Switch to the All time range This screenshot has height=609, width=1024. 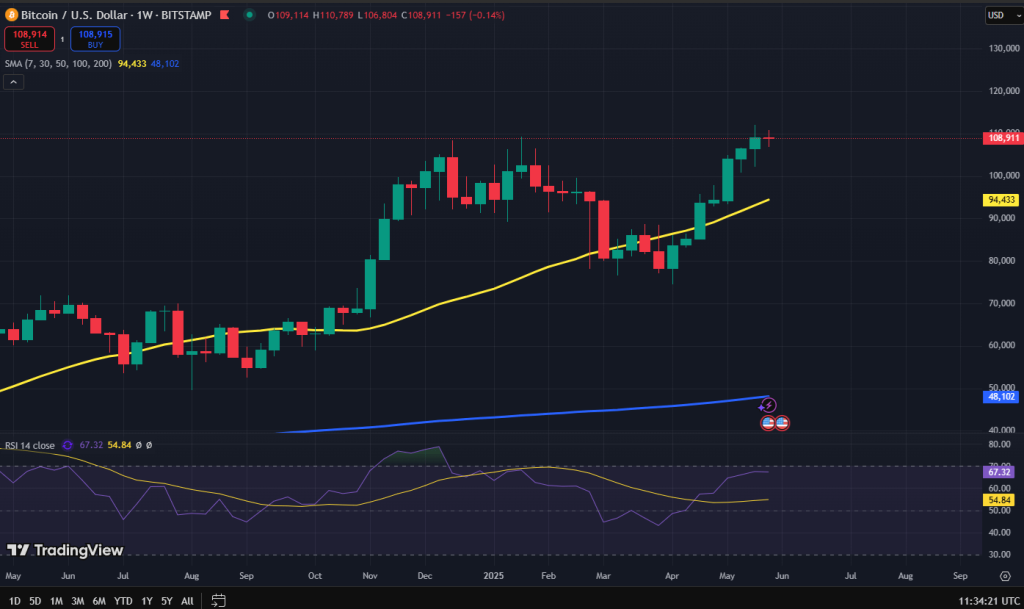(187, 601)
